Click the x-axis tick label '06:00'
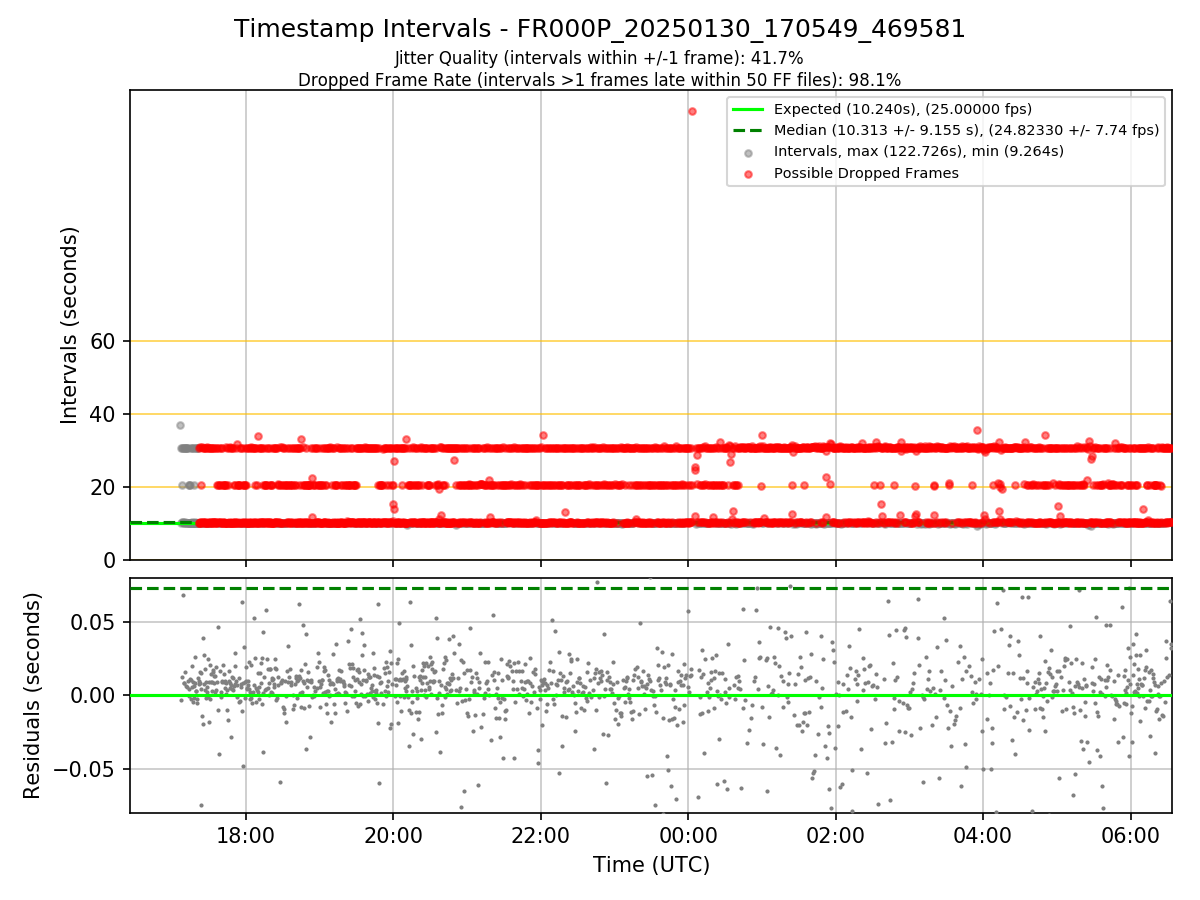This screenshot has height=900, width=1200. pyautogui.click(x=1130, y=835)
